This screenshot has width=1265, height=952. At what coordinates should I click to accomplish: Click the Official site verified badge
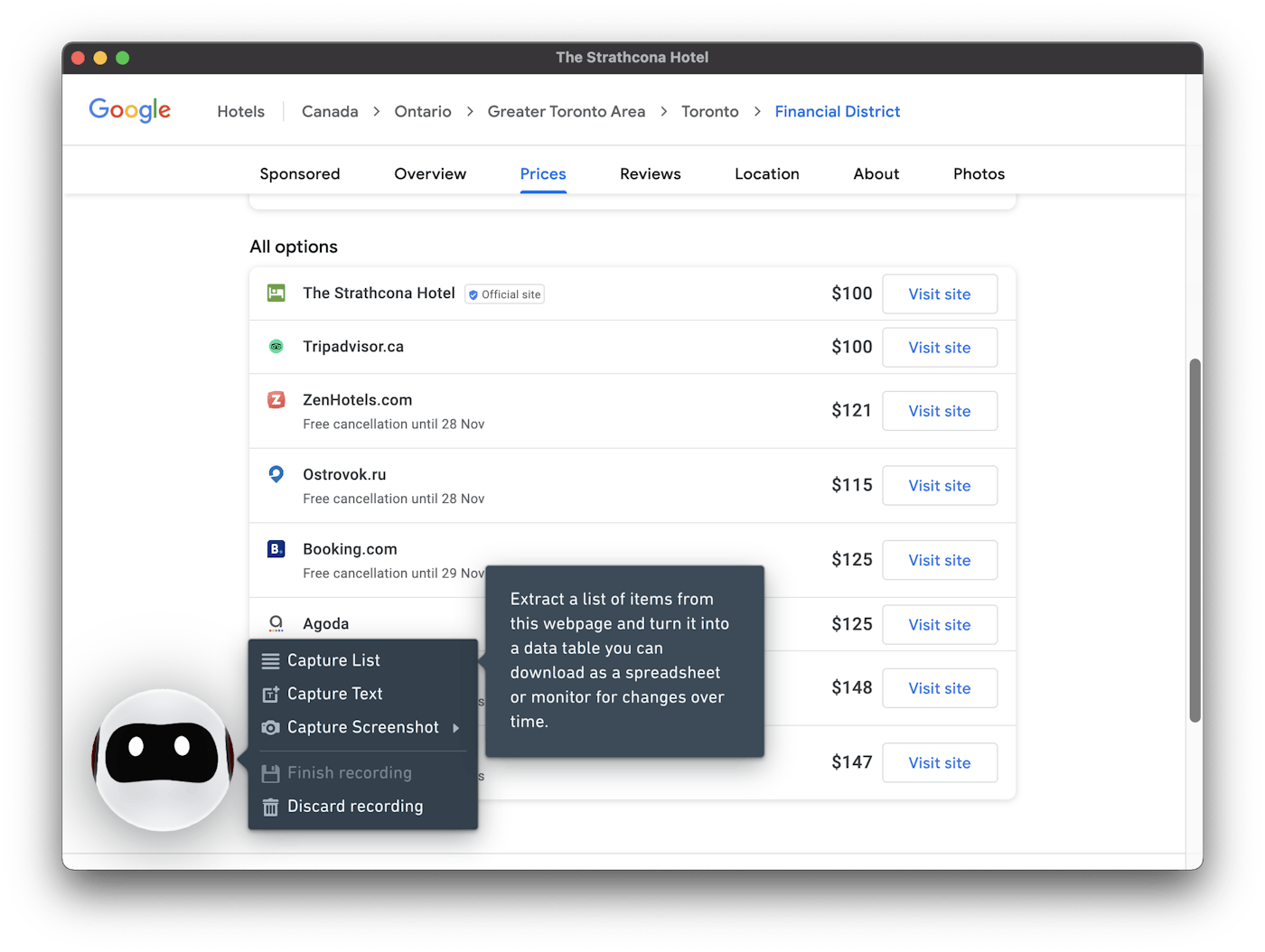(x=504, y=294)
